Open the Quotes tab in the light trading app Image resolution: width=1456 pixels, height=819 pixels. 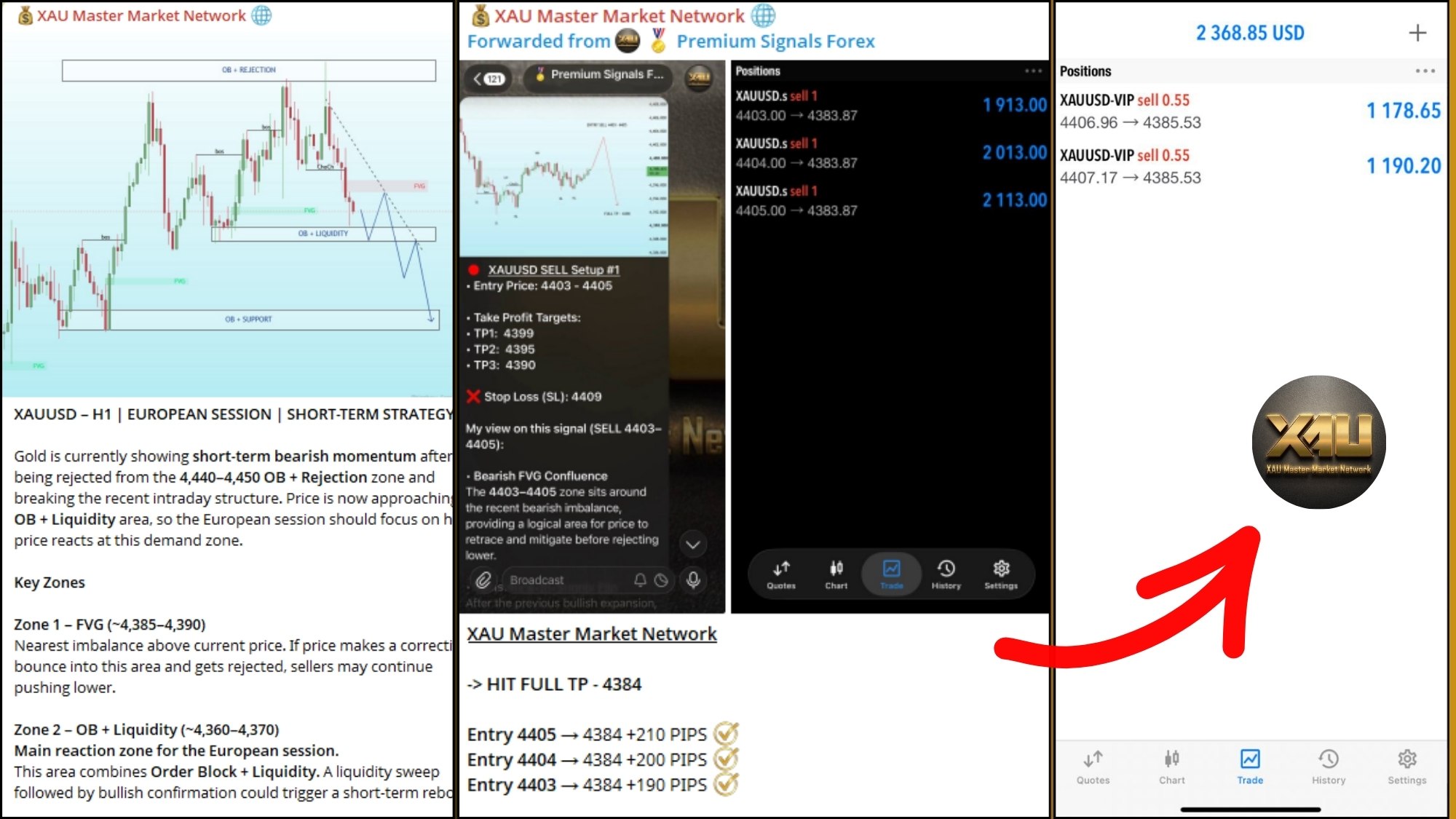[1093, 767]
